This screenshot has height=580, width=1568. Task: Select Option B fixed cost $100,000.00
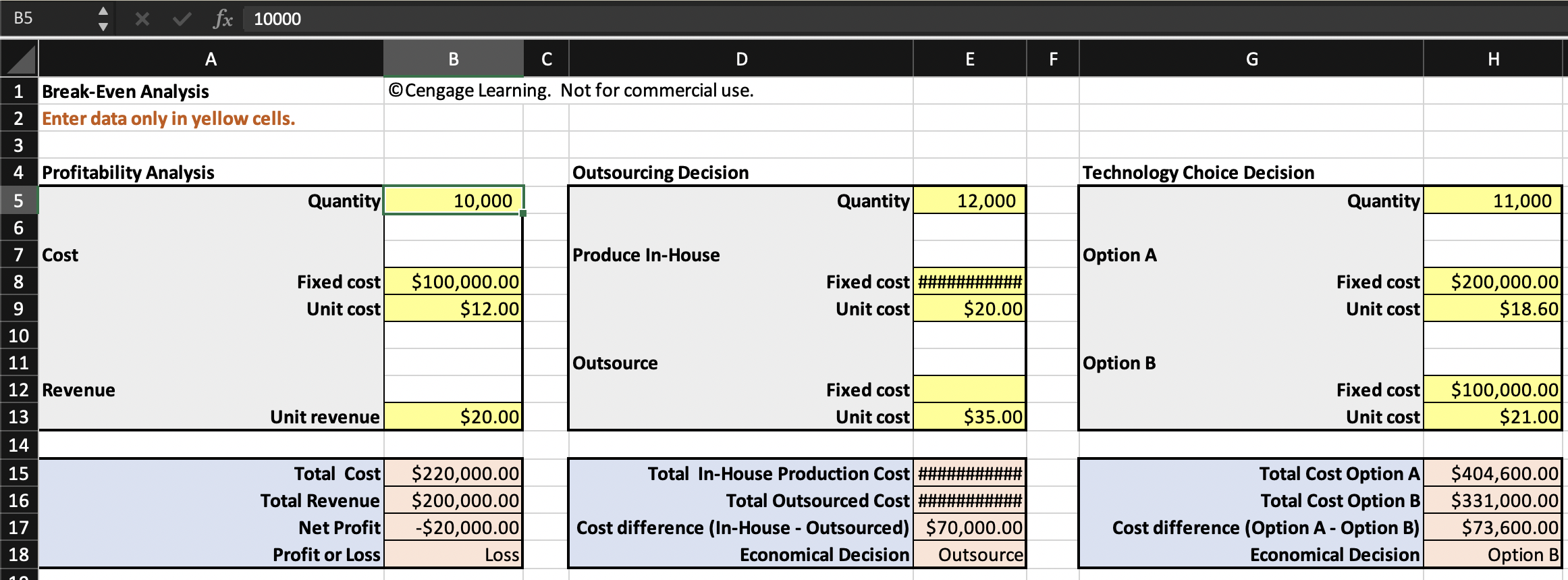[1493, 390]
